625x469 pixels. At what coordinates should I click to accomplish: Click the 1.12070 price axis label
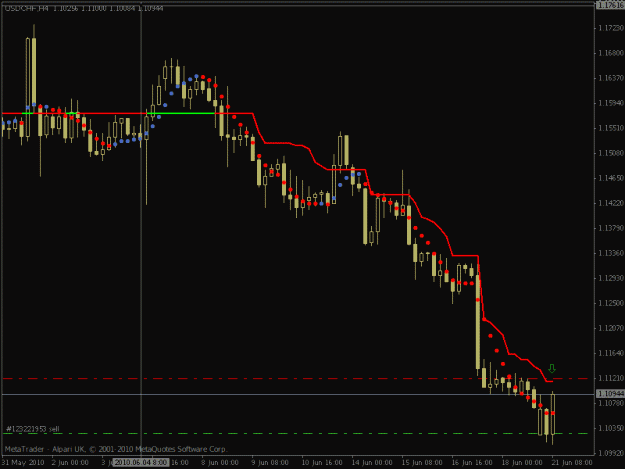[611, 328]
